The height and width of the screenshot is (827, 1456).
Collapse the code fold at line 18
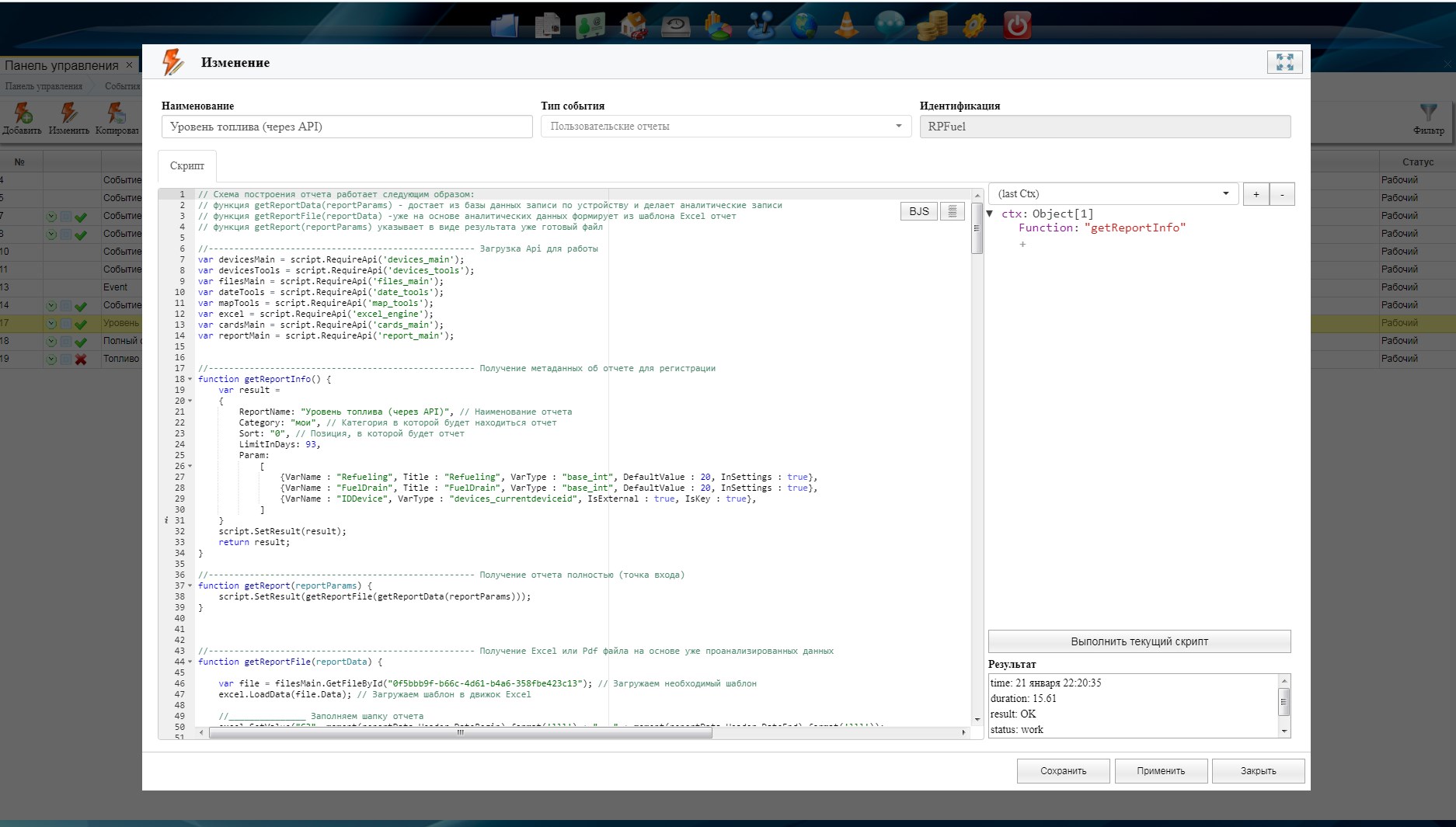190,380
